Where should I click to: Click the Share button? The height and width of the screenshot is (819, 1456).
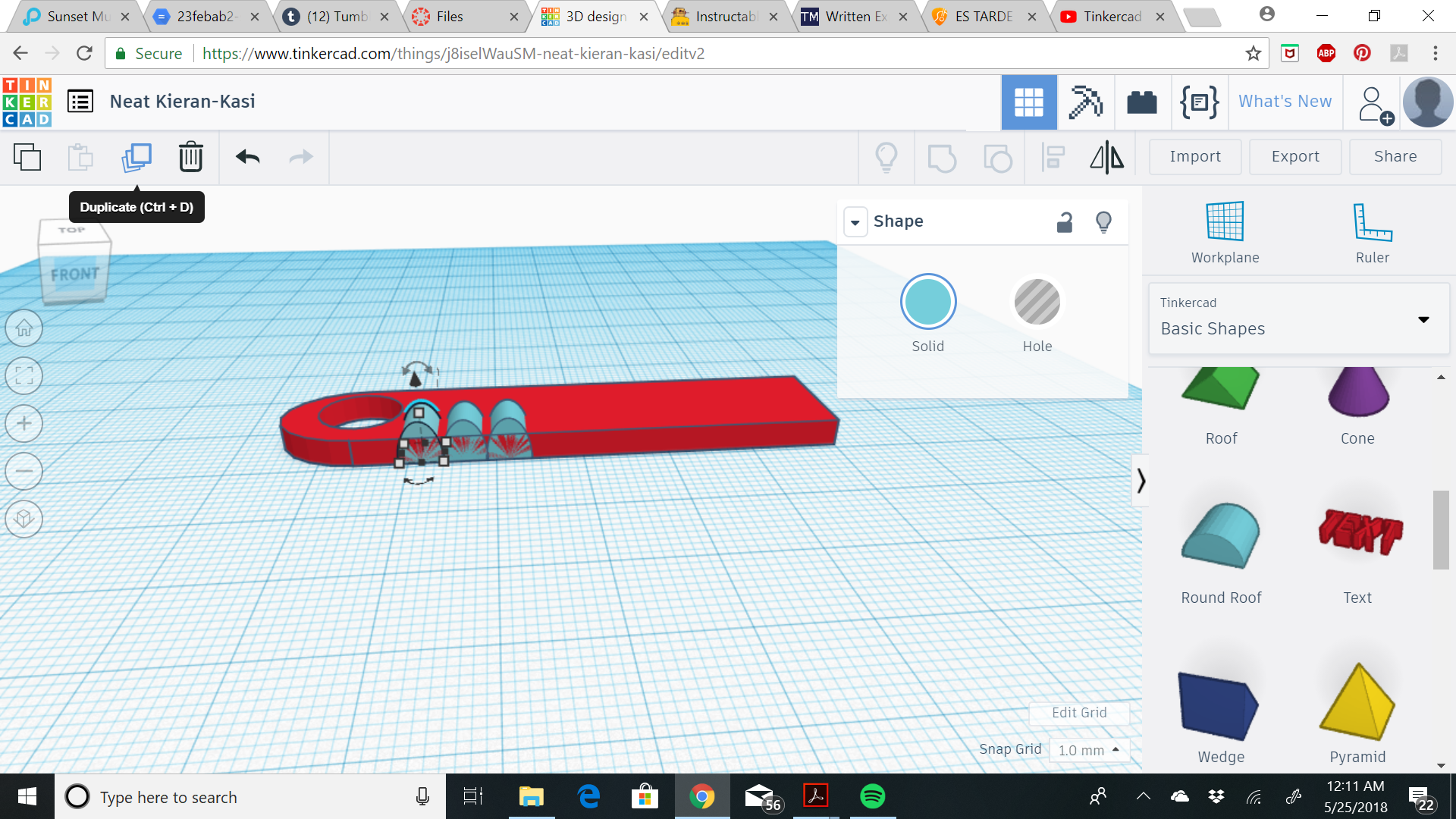click(x=1395, y=157)
